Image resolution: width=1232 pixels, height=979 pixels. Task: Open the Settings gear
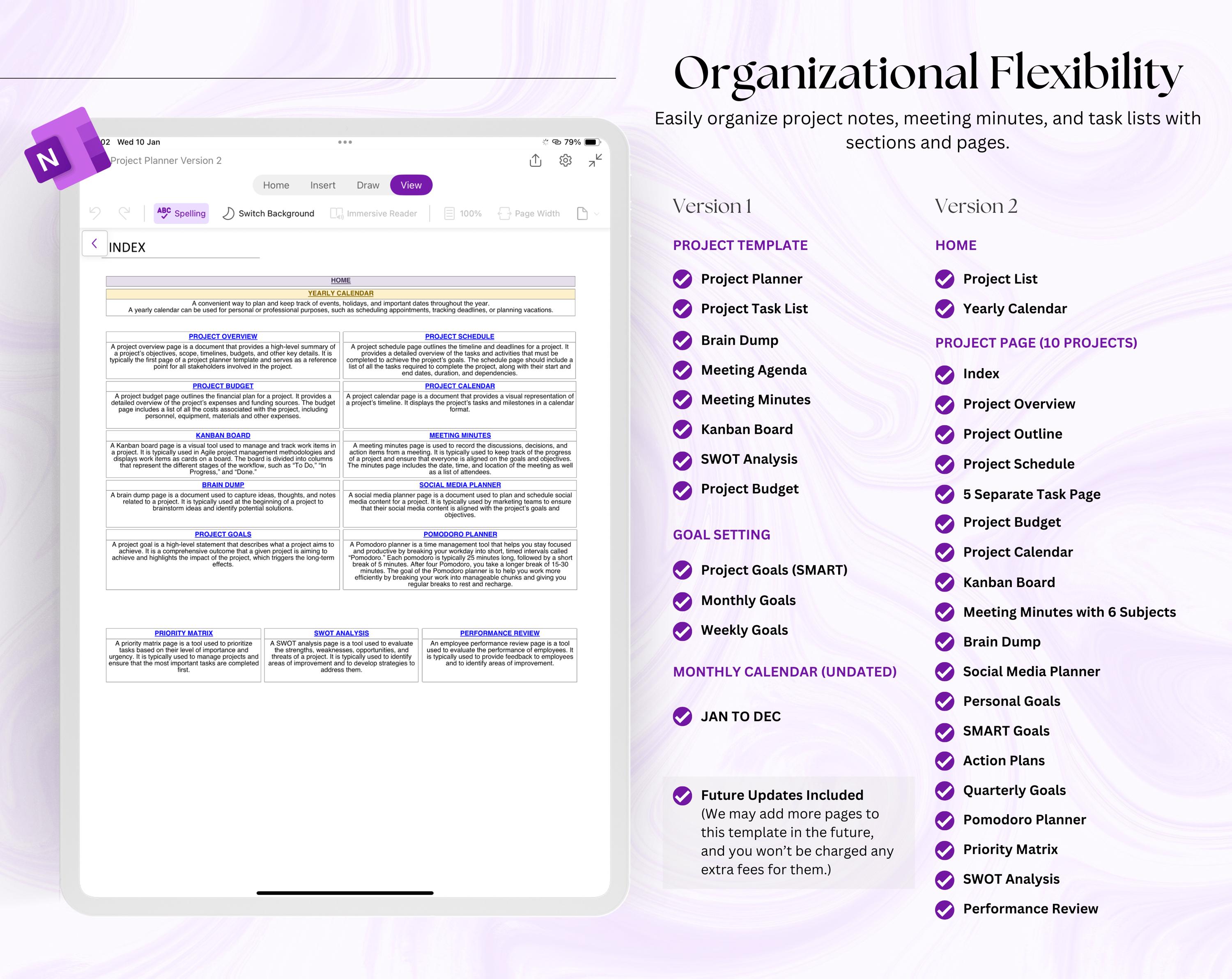click(565, 161)
